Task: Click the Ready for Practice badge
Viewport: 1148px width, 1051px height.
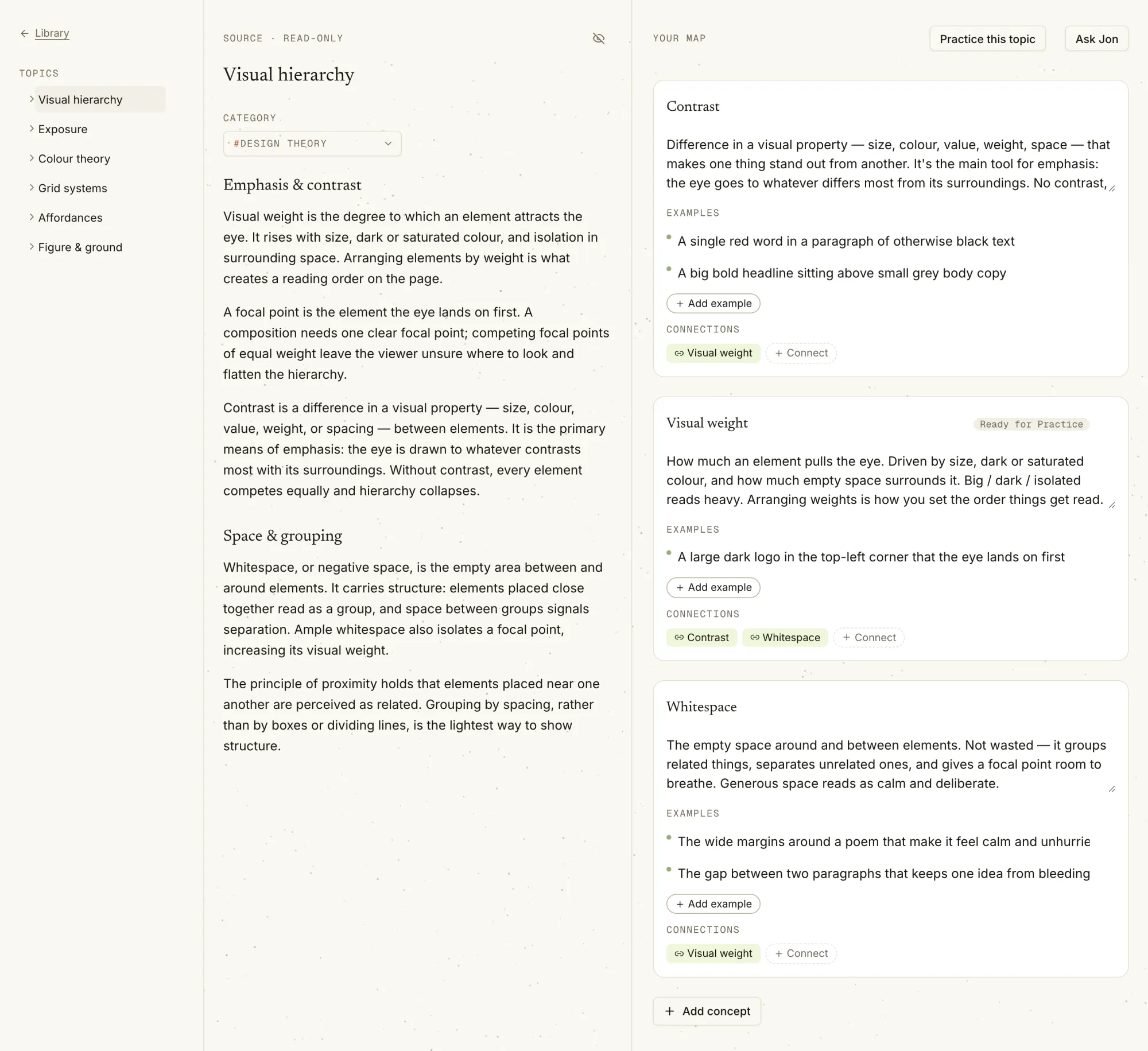Action: [x=1031, y=424]
